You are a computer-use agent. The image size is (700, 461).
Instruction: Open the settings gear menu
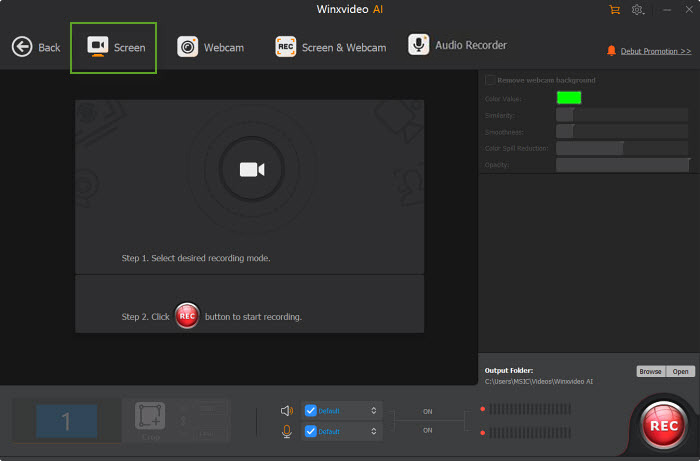point(638,10)
